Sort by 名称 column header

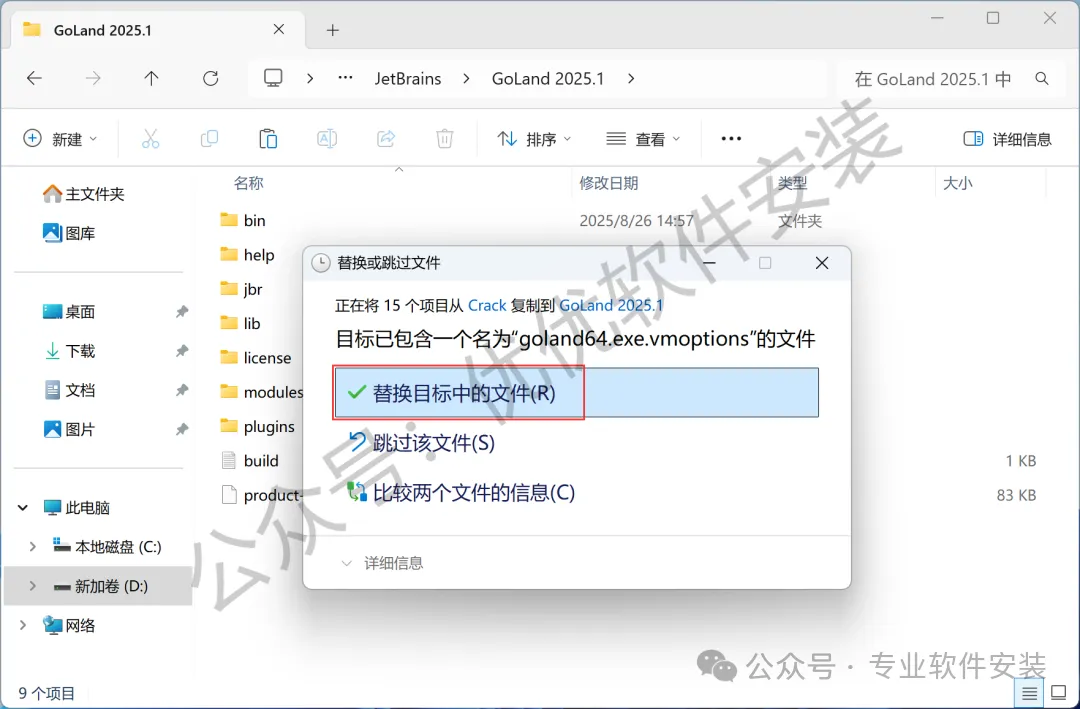249,183
